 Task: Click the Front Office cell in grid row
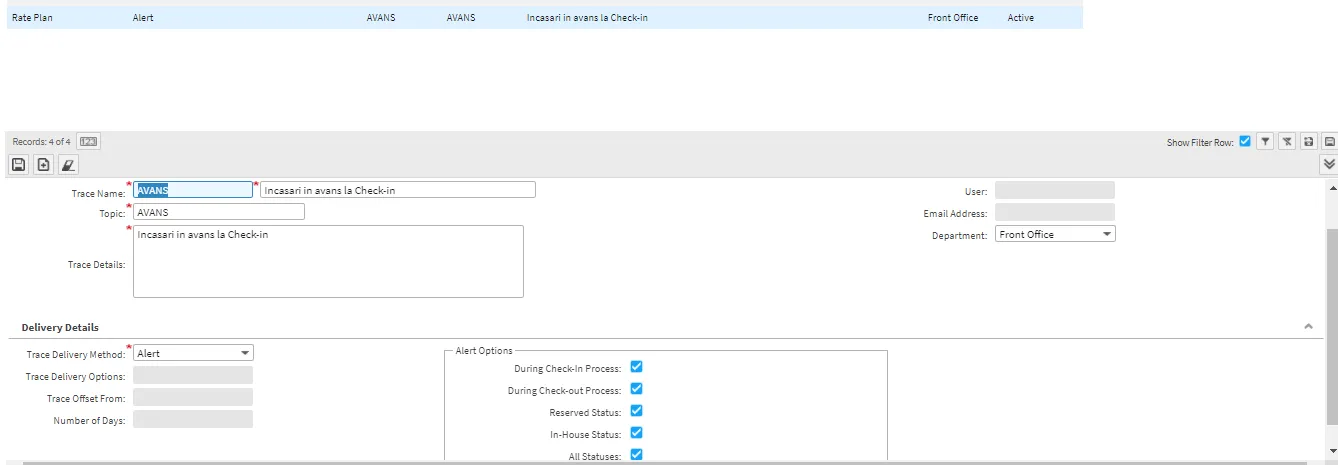(x=953, y=18)
